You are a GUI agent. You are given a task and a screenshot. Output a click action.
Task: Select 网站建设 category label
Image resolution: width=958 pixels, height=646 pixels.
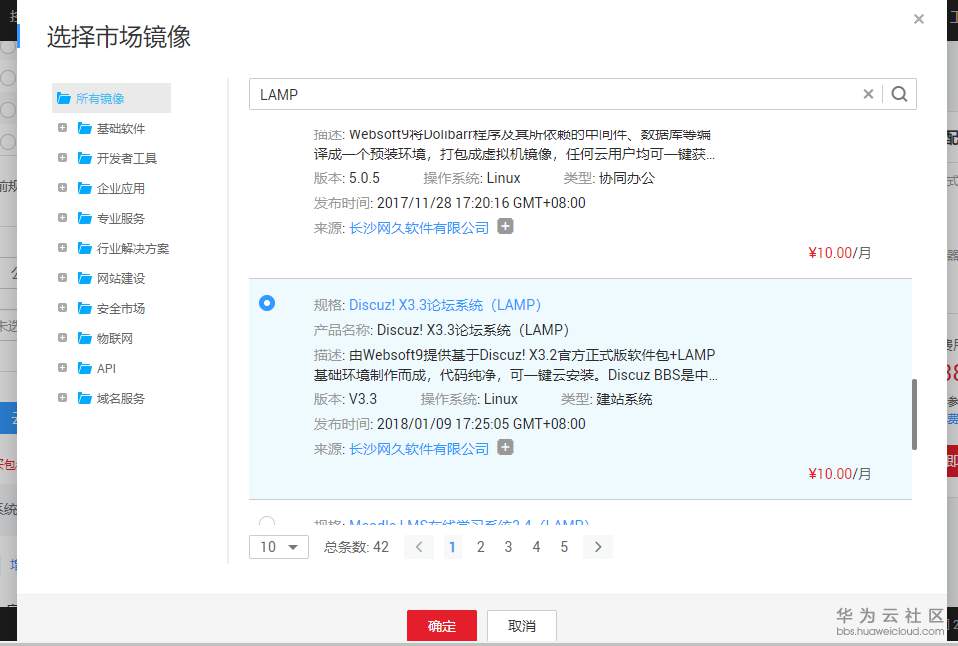pos(121,278)
